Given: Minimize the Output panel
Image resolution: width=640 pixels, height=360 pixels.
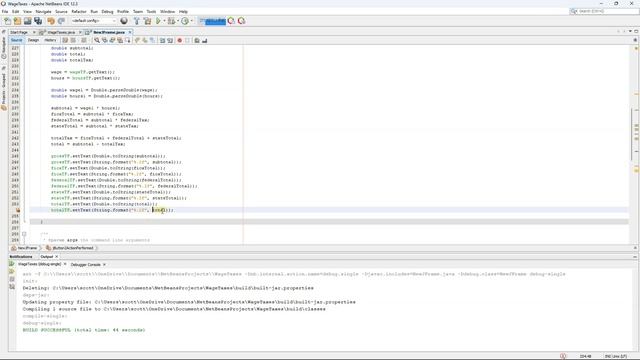Looking at the screenshot, I should [635, 257].
